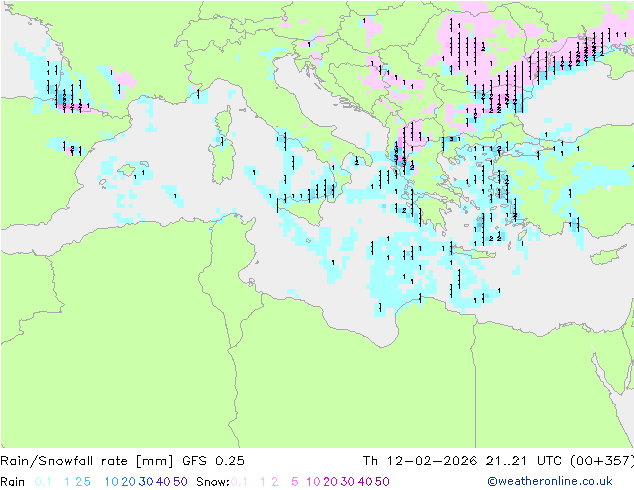
Task: Pick the rain legend 0.1 value
Action: [x=43, y=482]
